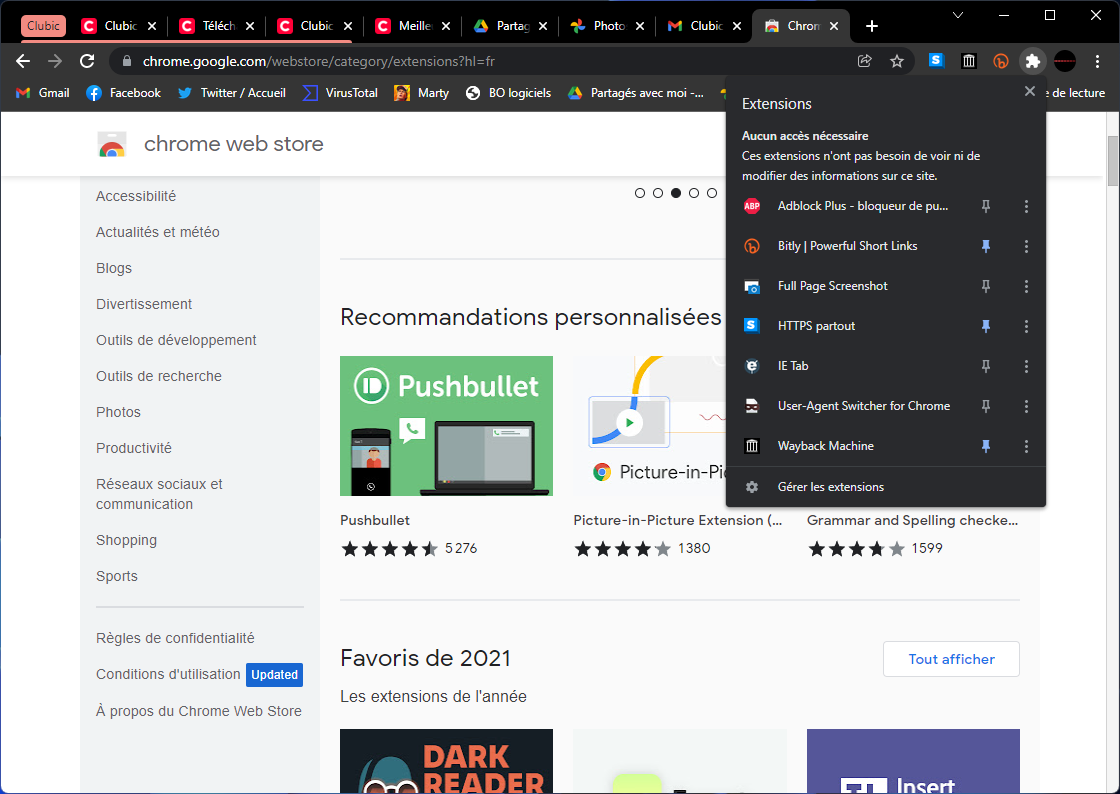The width and height of the screenshot is (1120, 794).
Task: Open more options for Bitly
Action: pos(1026,246)
